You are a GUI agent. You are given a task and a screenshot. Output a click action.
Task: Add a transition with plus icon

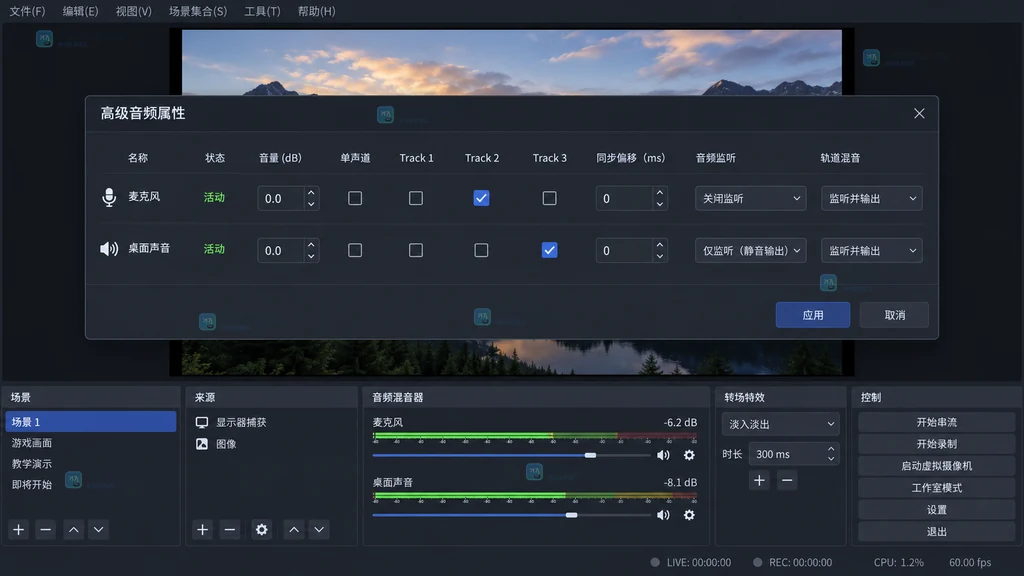click(759, 481)
